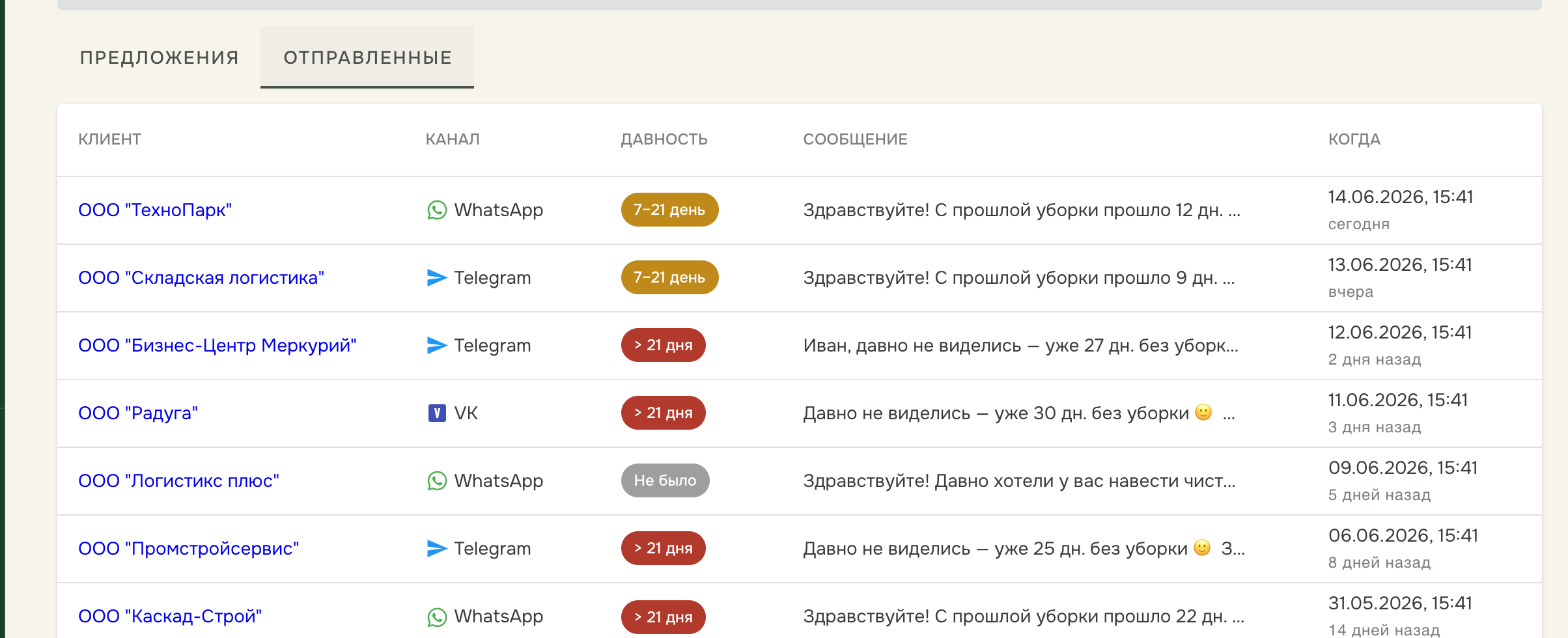This screenshot has width=1568, height=638.
Task: Click the date 12.06.2026, 15:41
Action: (x=1400, y=333)
